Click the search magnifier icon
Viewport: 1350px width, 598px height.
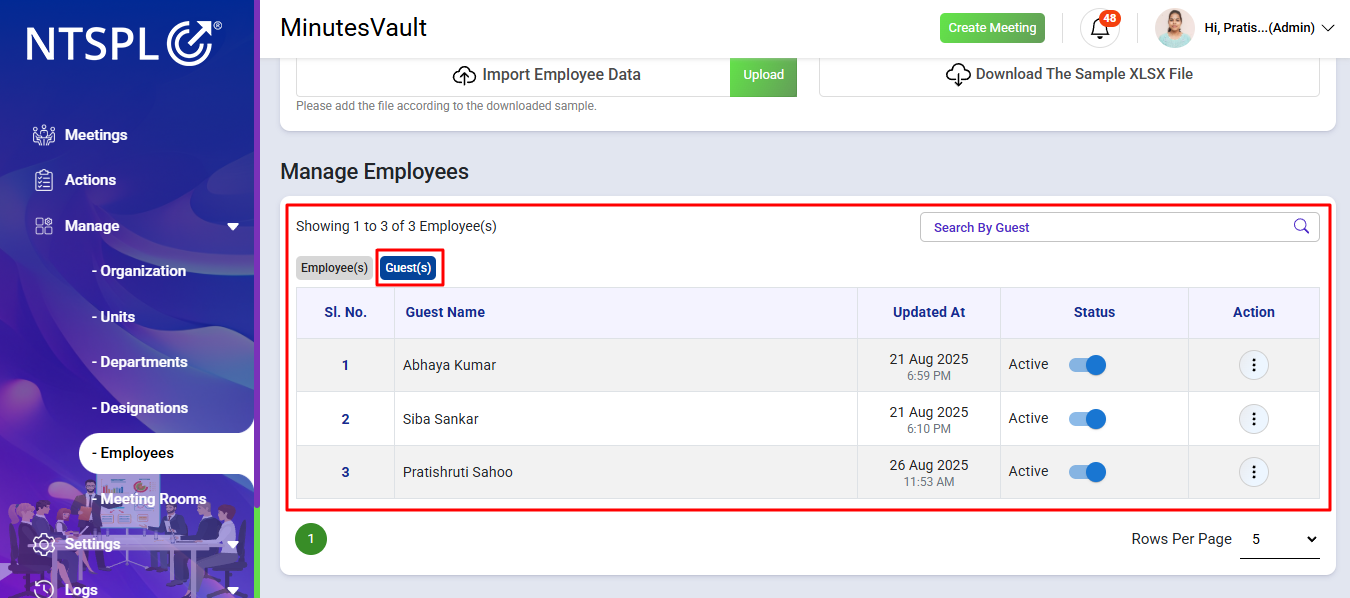1301,226
